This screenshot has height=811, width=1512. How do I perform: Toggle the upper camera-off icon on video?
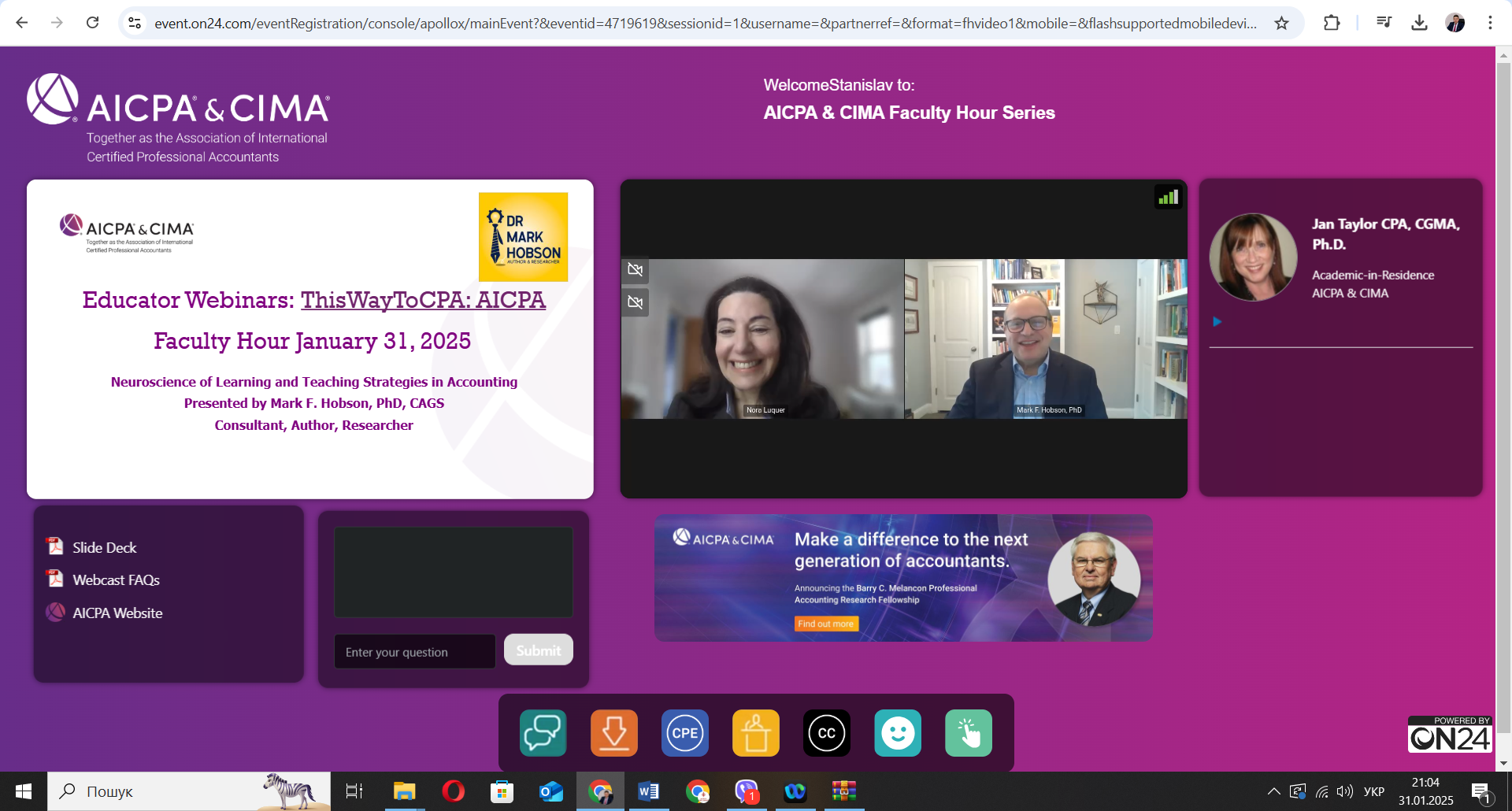(x=636, y=270)
